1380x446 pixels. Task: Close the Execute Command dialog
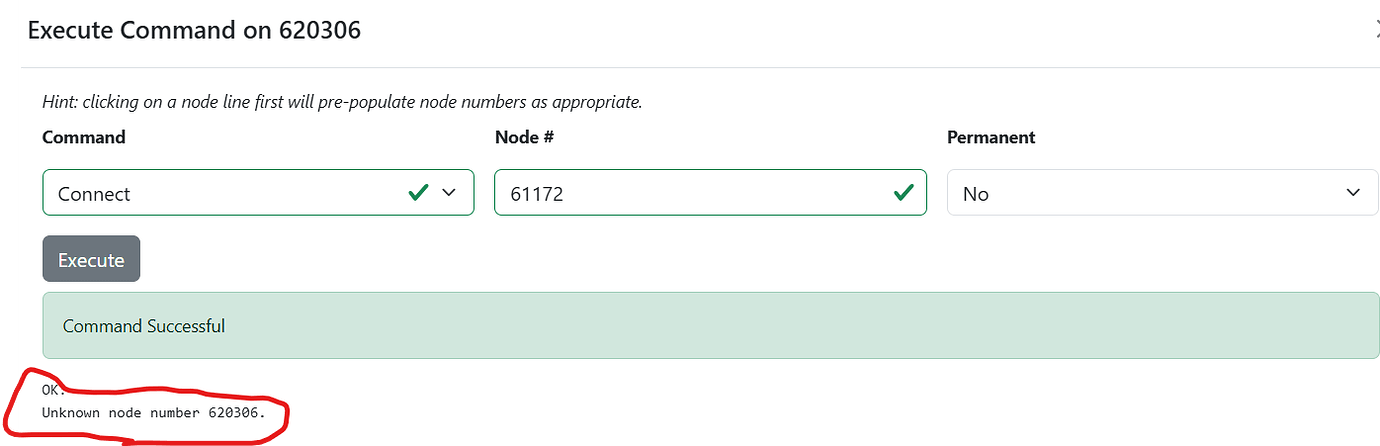coord(1376,30)
